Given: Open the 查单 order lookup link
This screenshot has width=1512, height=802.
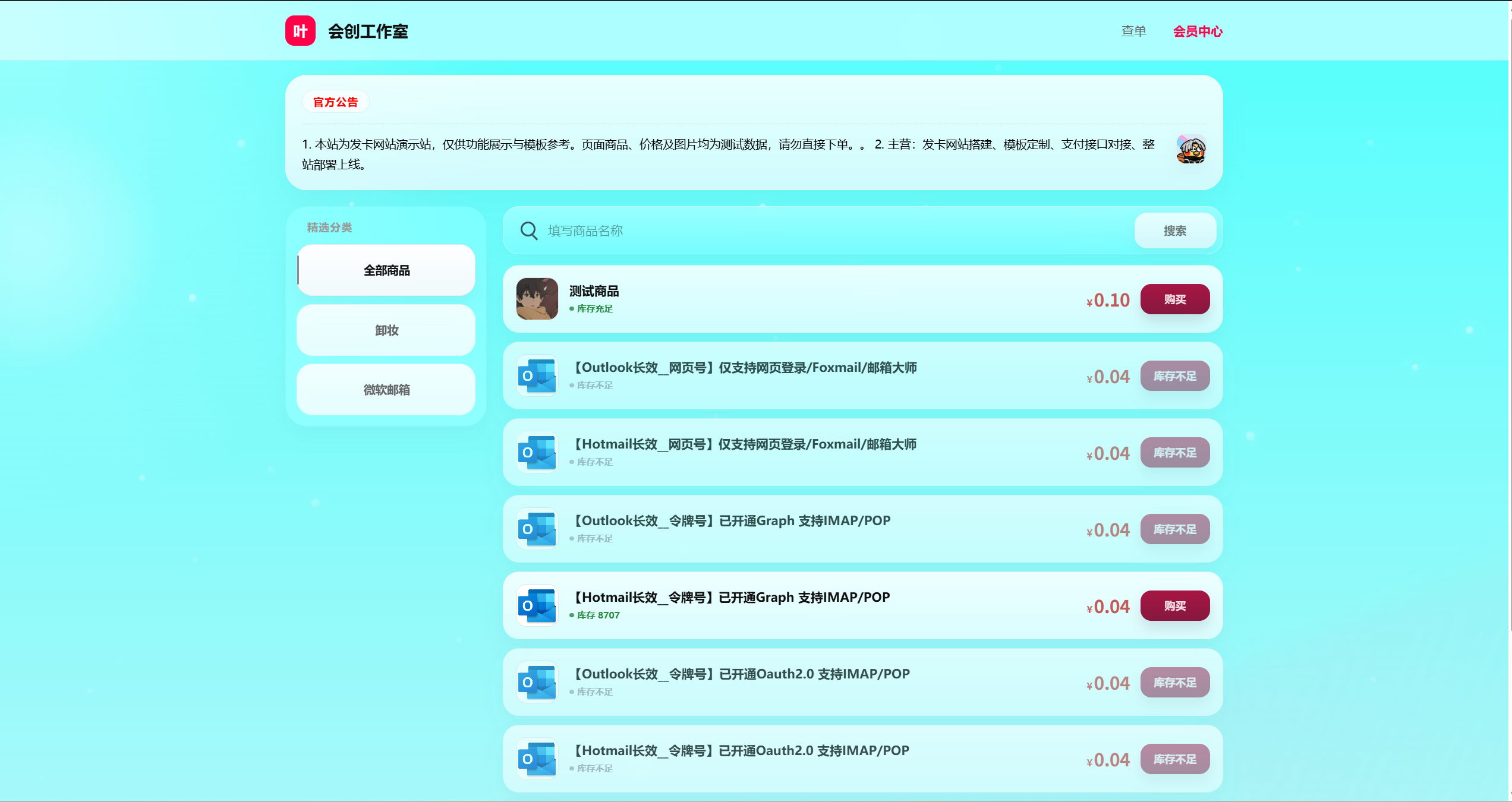Looking at the screenshot, I should 1133,31.
